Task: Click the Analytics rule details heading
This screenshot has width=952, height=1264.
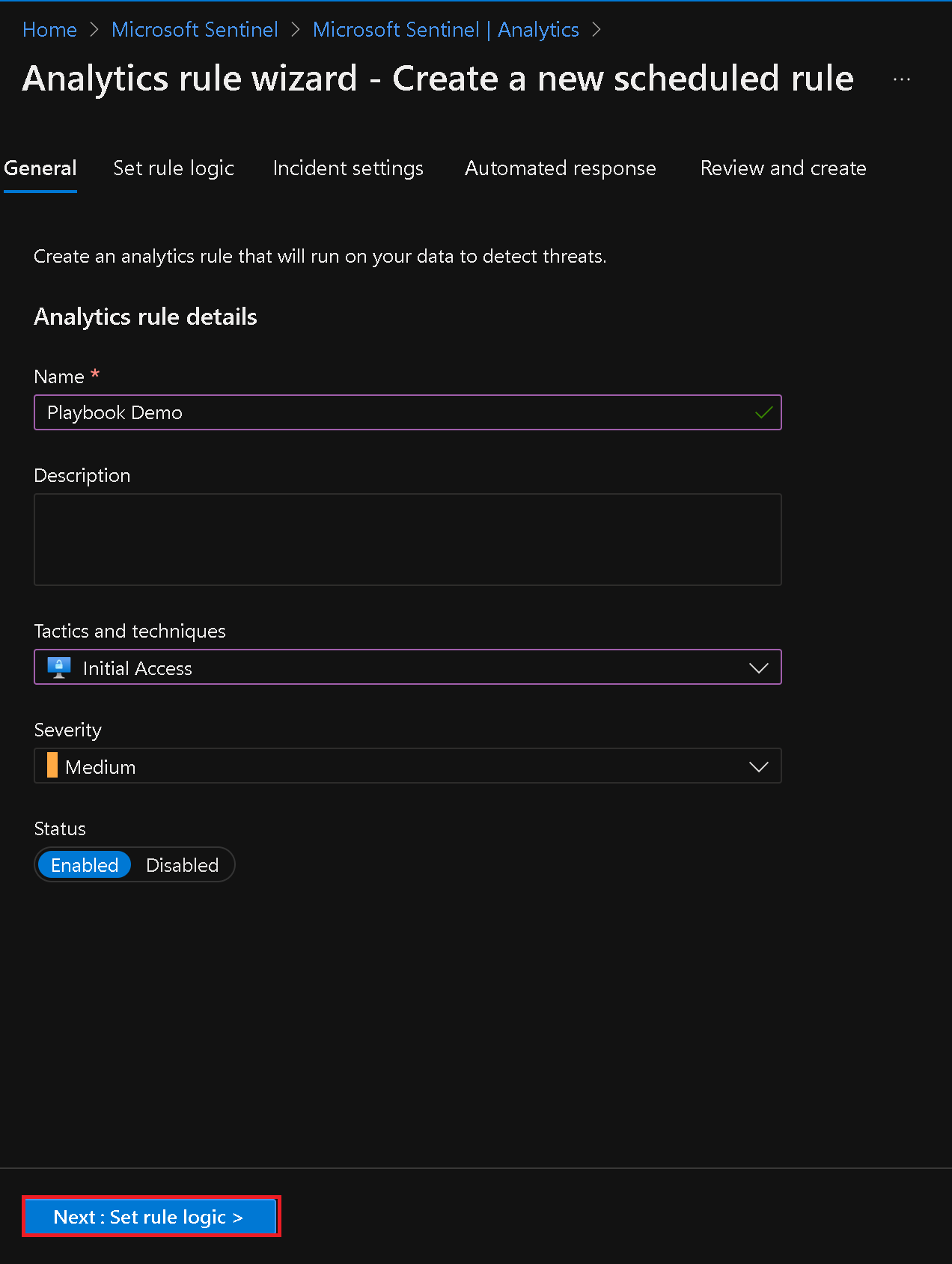Action: coord(146,317)
